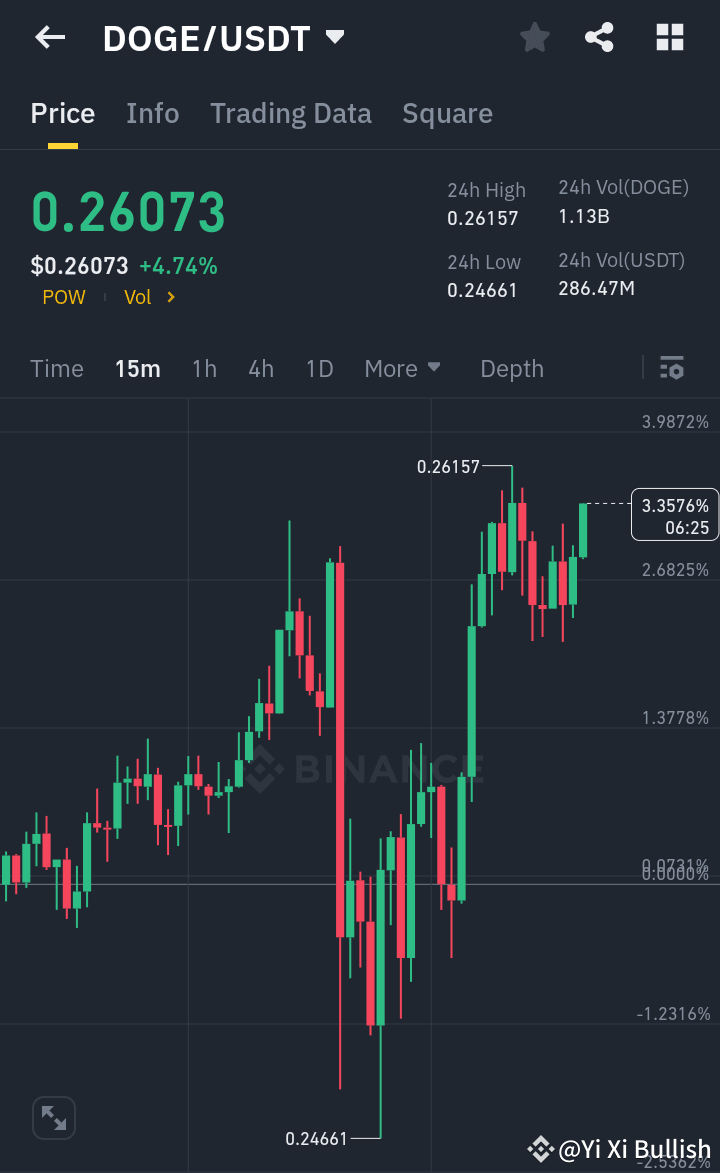Tap the 3.3576% current price label

point(674,515)
